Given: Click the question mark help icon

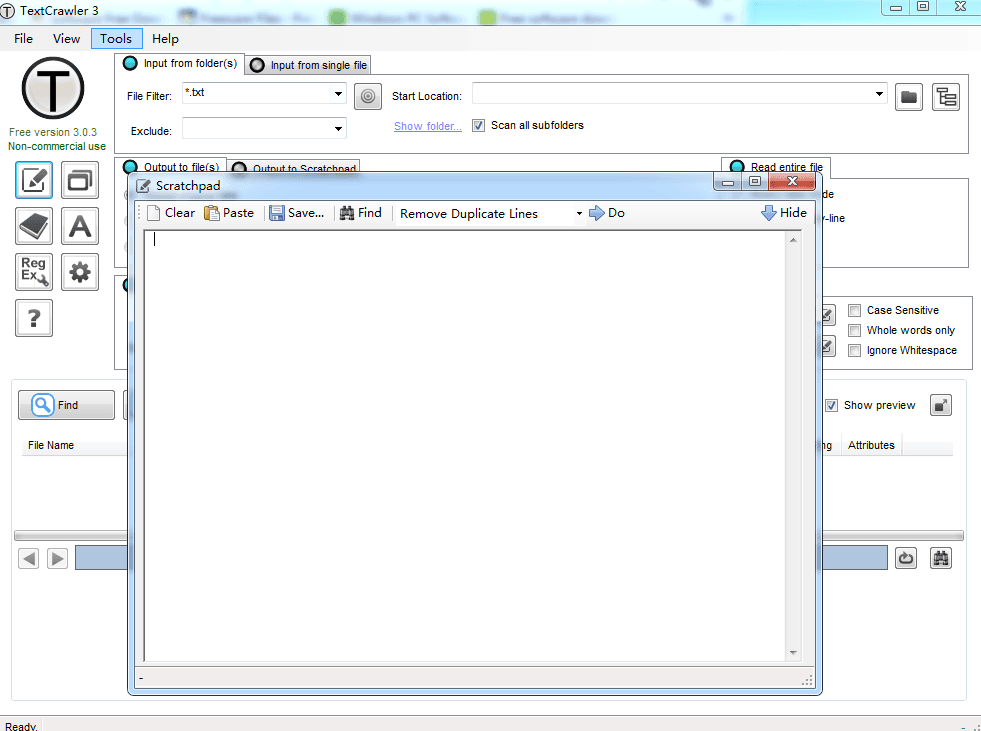Looking at the screenshot, I should tap(34, 318).
